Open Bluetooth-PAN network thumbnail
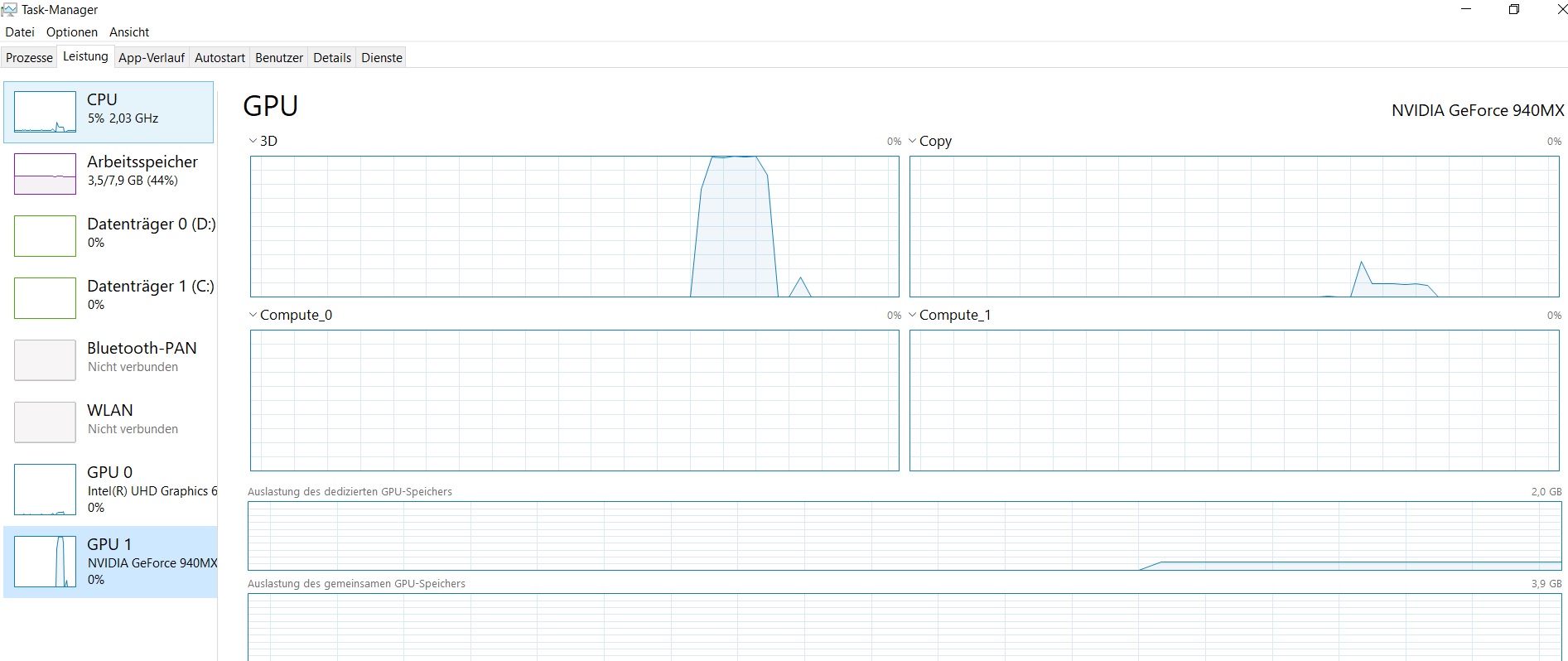Image resolution: width=1568 pixels, height=661 pixels. (x=45, y=360)
